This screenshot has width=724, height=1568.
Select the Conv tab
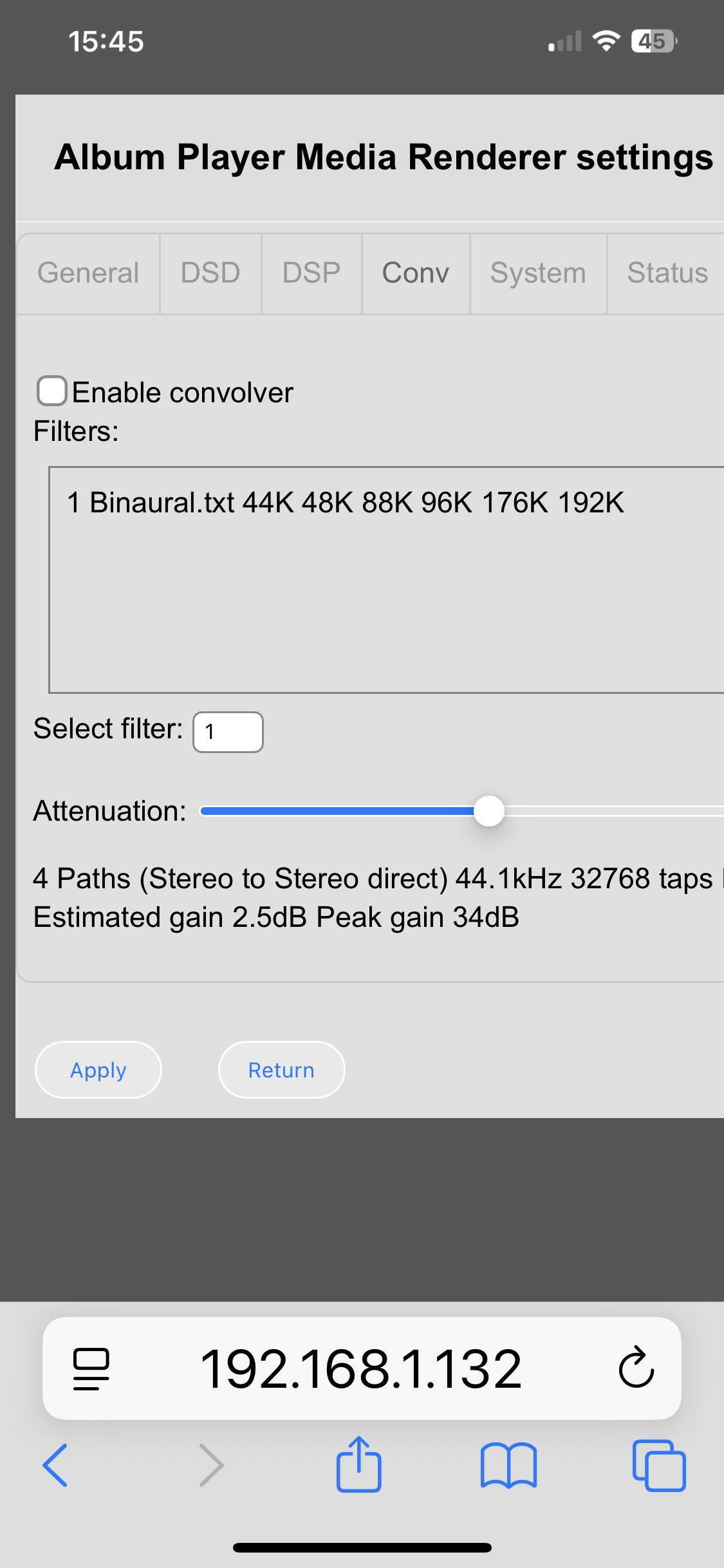pyautogui.click(x=416, y=273)
